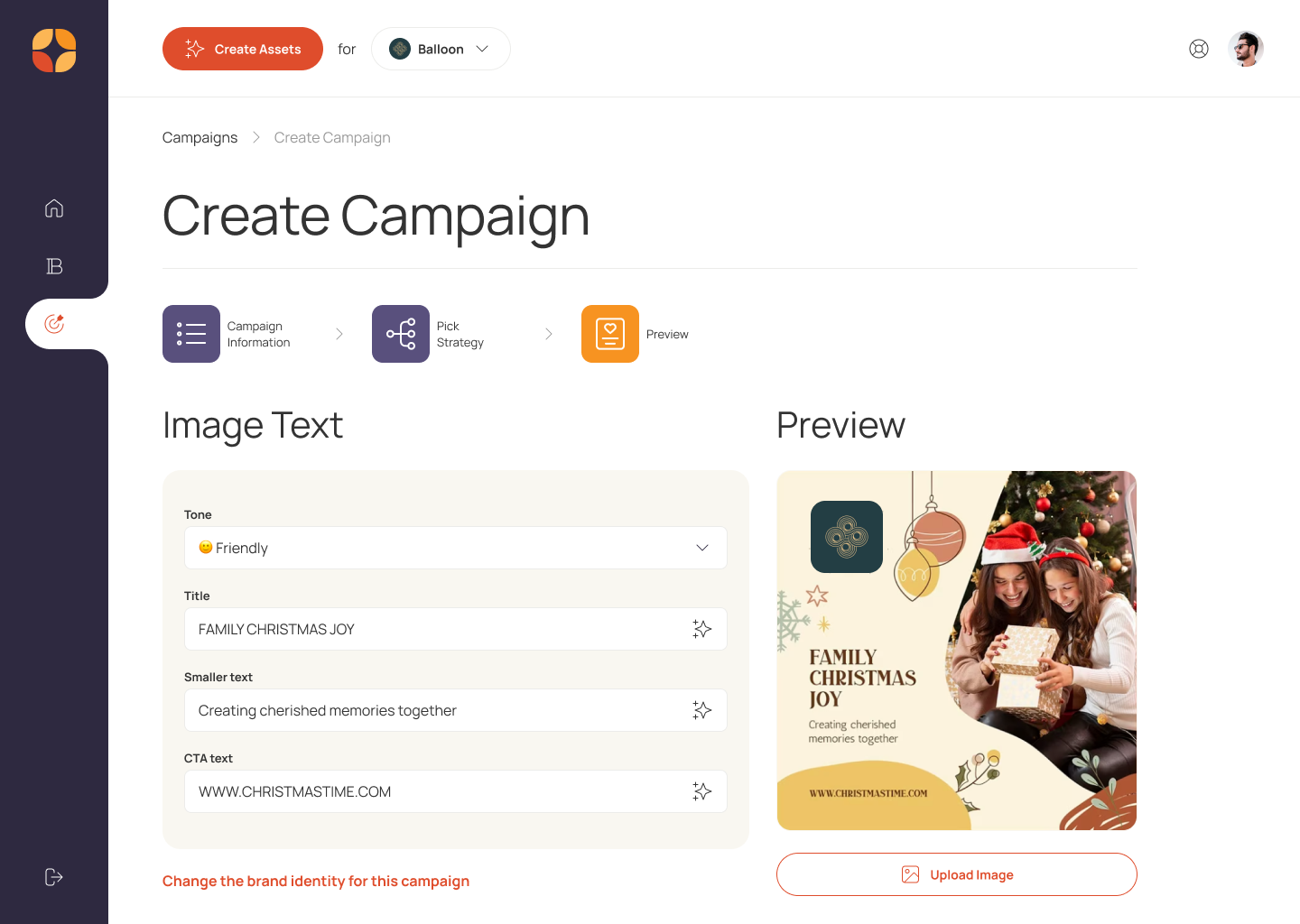
Task: Regenerate CTA text with the sparkle icon
Action: click(x=702, y=791)
